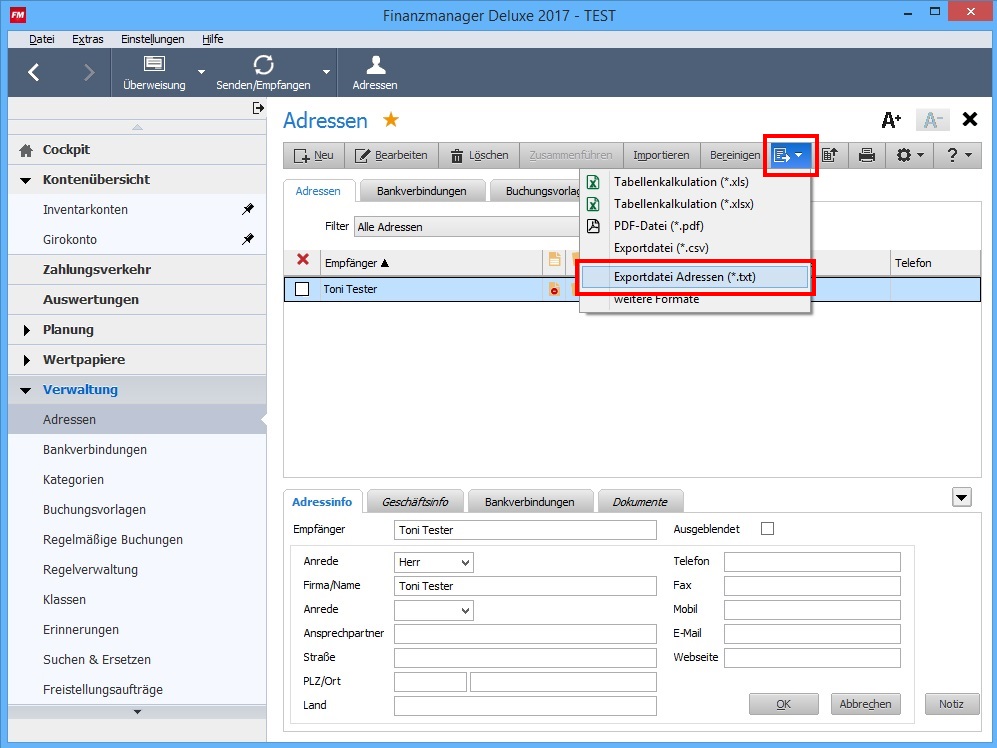Open the Datei menu
997x748 pixels.
pyautogui.click(x=42, y=39)
